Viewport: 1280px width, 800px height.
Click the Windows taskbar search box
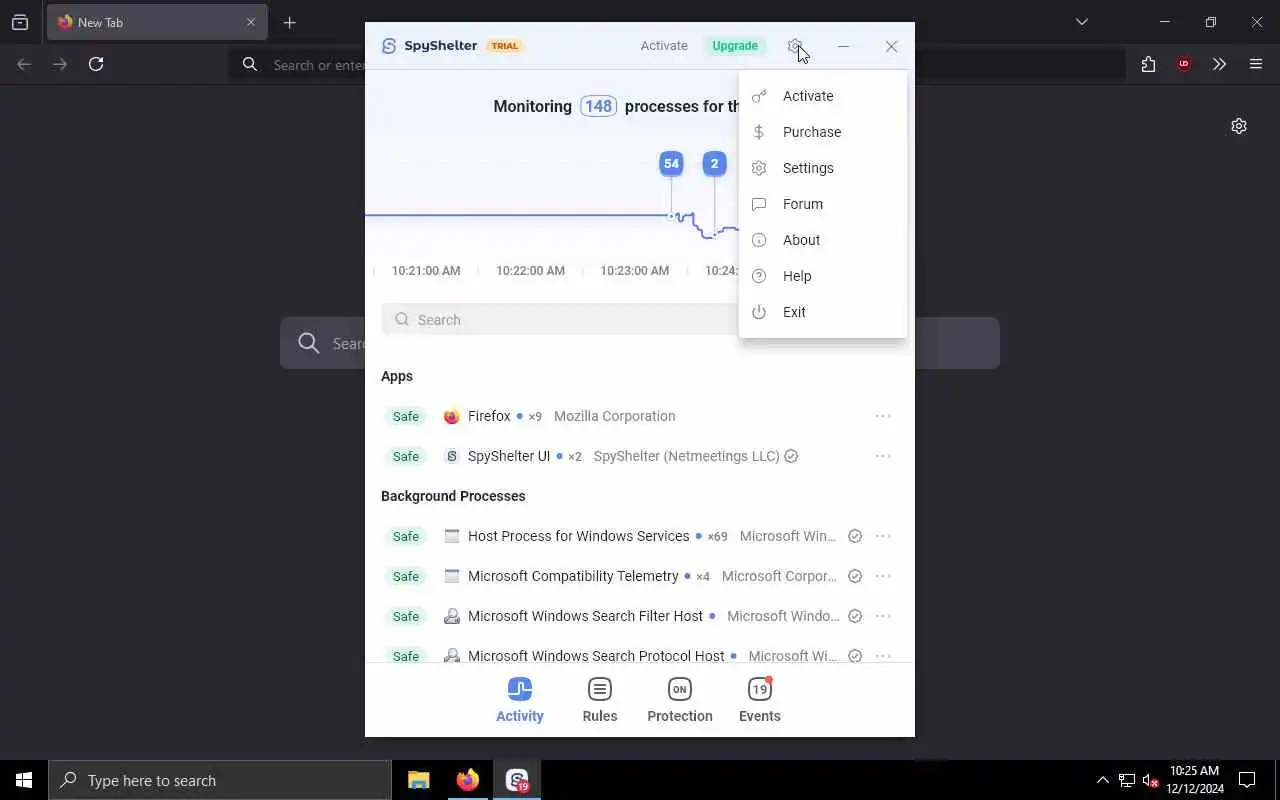(220, 780)
